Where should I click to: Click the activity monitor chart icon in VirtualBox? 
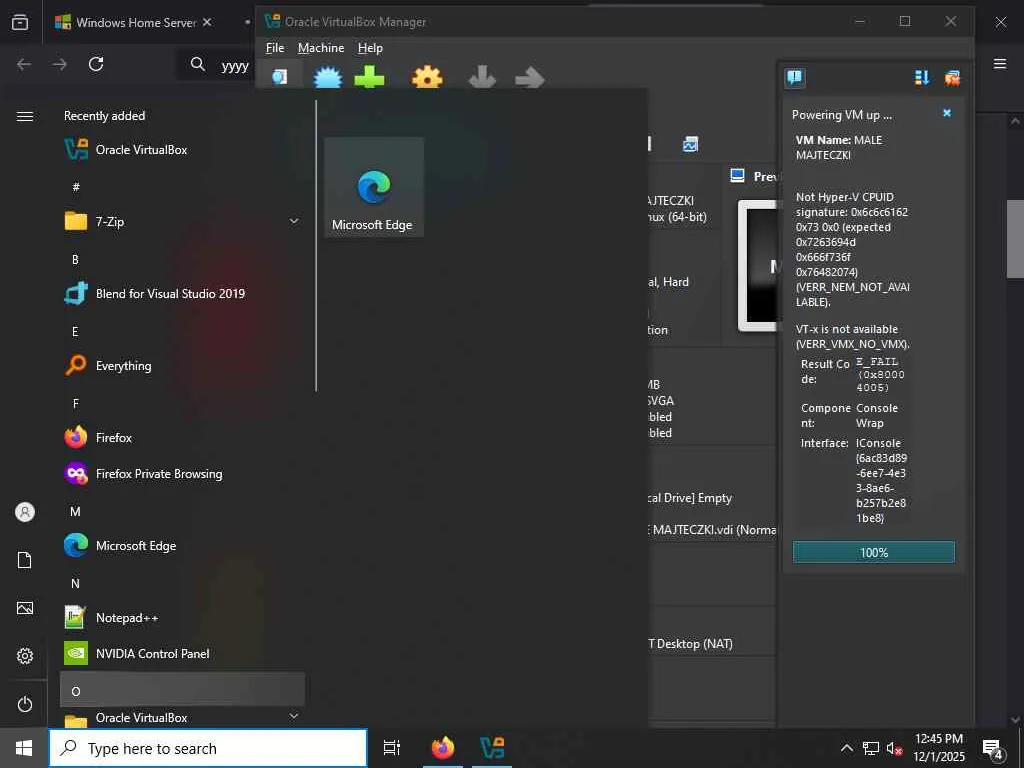click(x=690, y=144)
